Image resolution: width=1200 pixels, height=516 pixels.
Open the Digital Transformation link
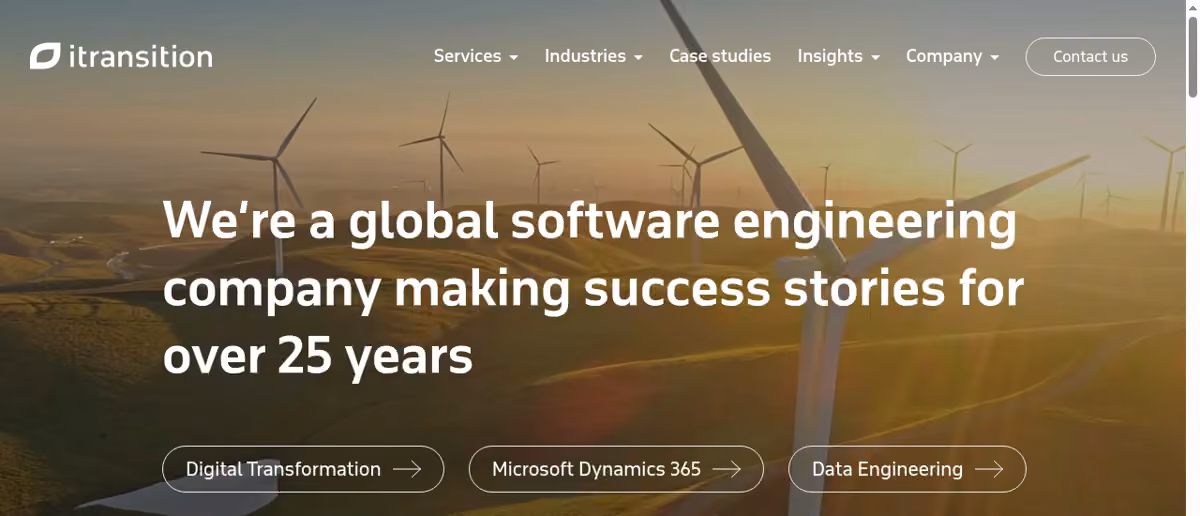click(303, 469)
